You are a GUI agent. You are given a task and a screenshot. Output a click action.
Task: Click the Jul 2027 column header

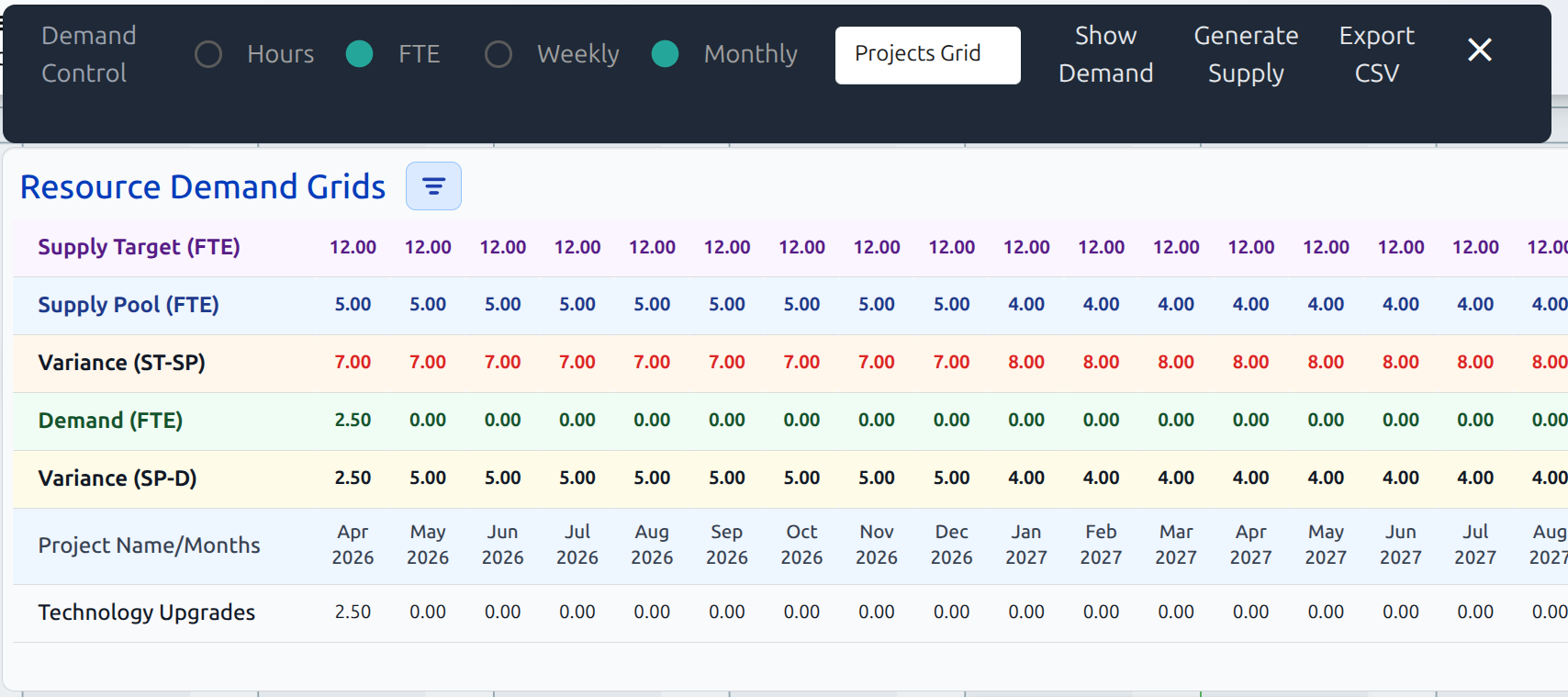point(1475,545)
